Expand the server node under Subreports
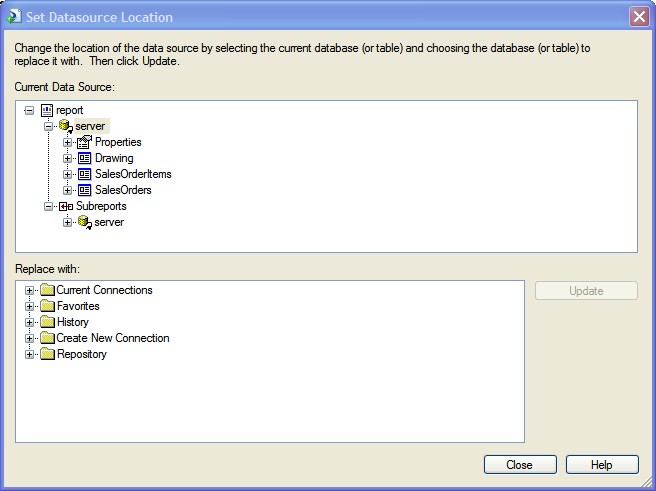This screenshot has height=491, width=656. click(x=68, y=222)
